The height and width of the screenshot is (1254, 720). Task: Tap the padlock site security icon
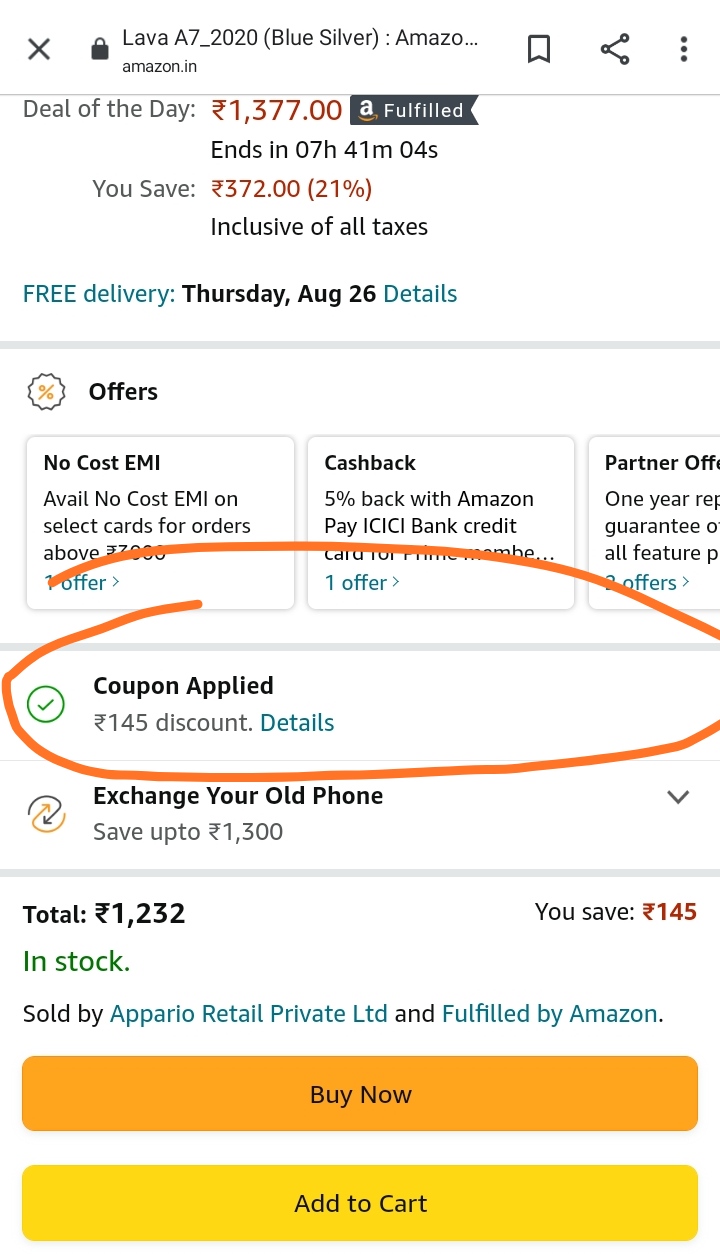click(x=98, y=49)
